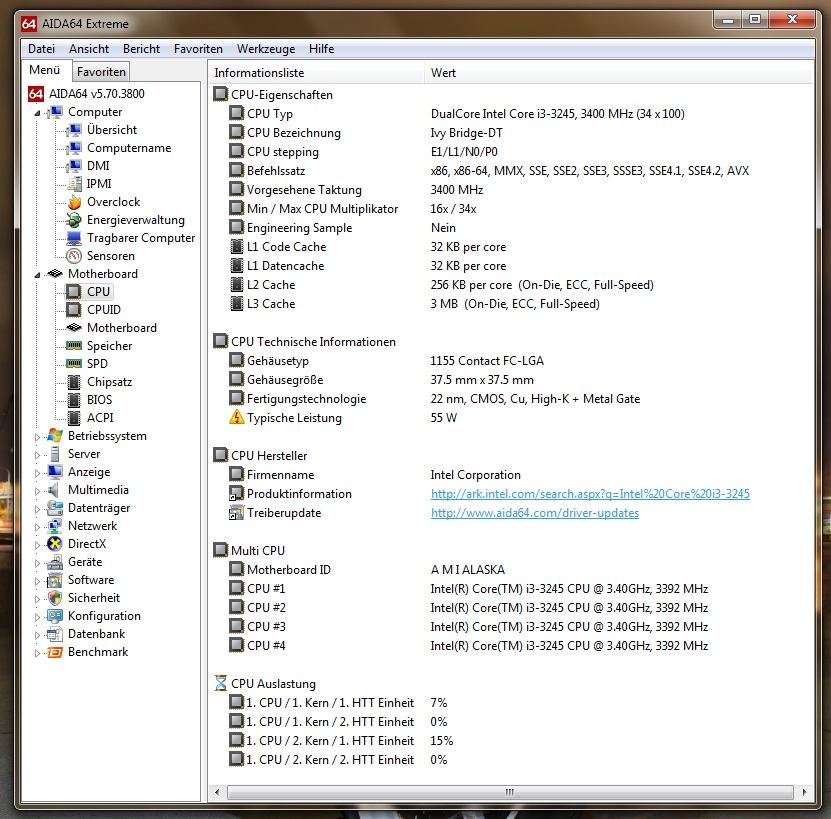Click the Informationsliste column header

click(316, 73)
